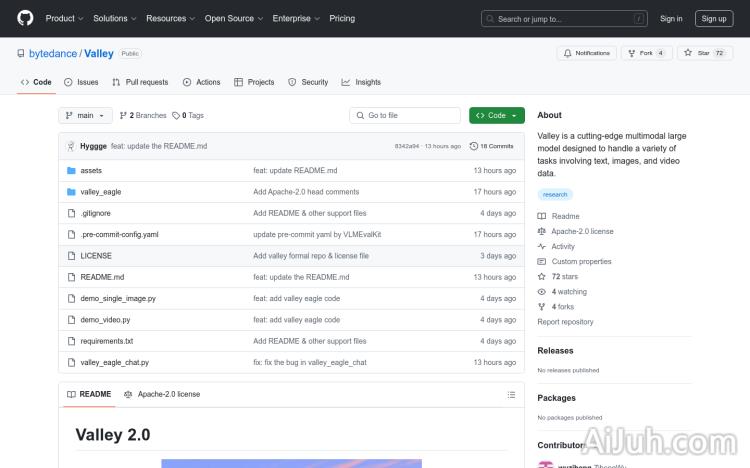Fork the Valley repository

641,53
